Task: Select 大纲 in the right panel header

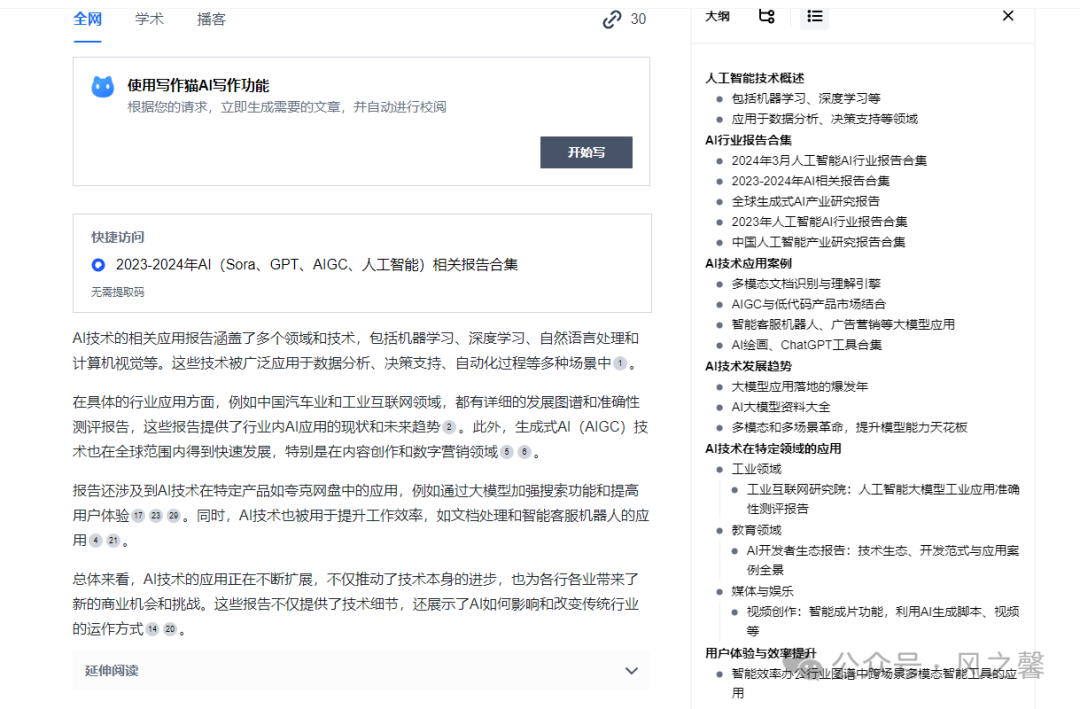Action: coord(717,16)
